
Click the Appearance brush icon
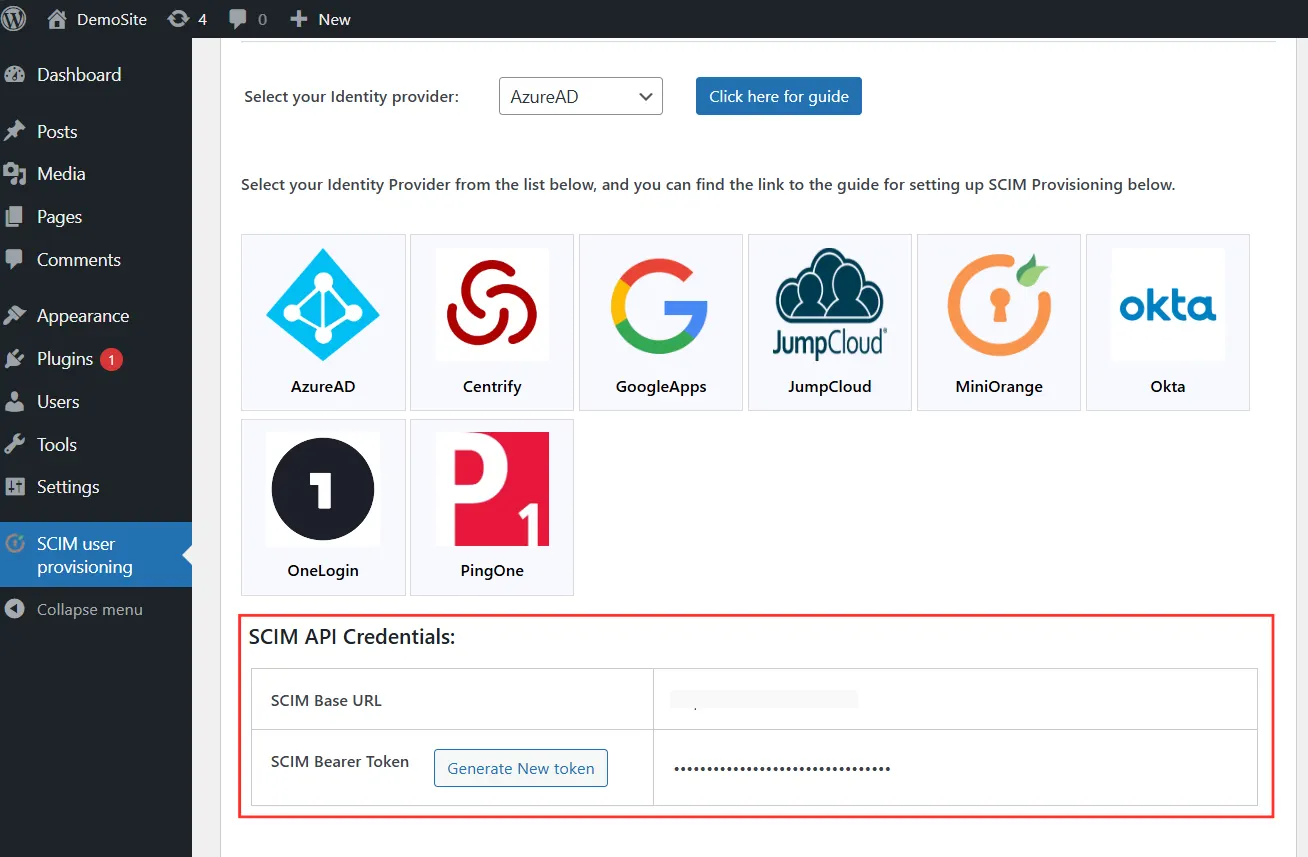coord(15,316)
